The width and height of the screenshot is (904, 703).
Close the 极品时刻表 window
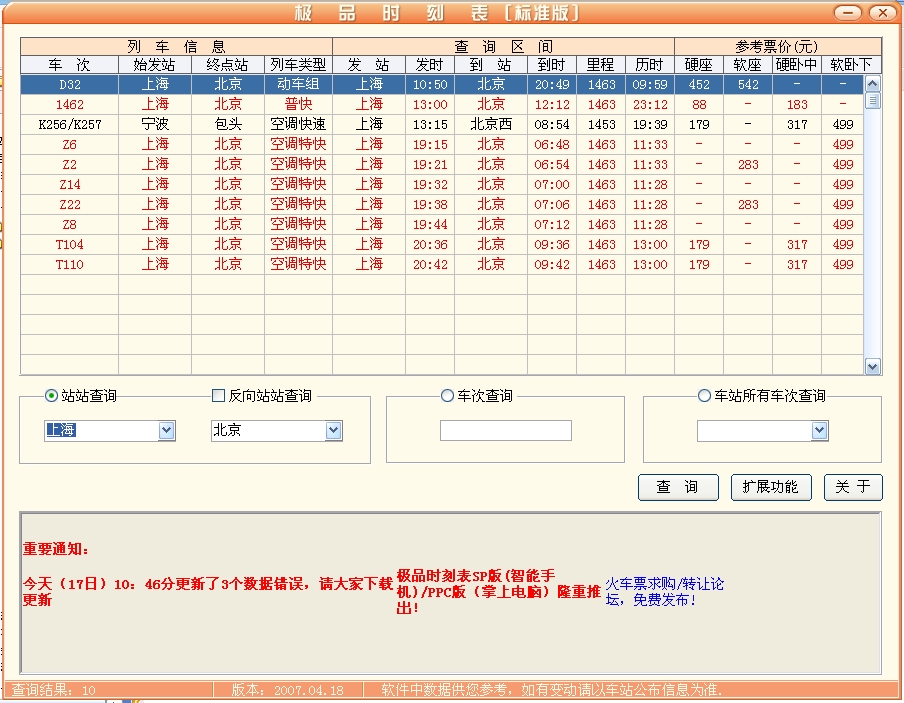coord(882,13)
